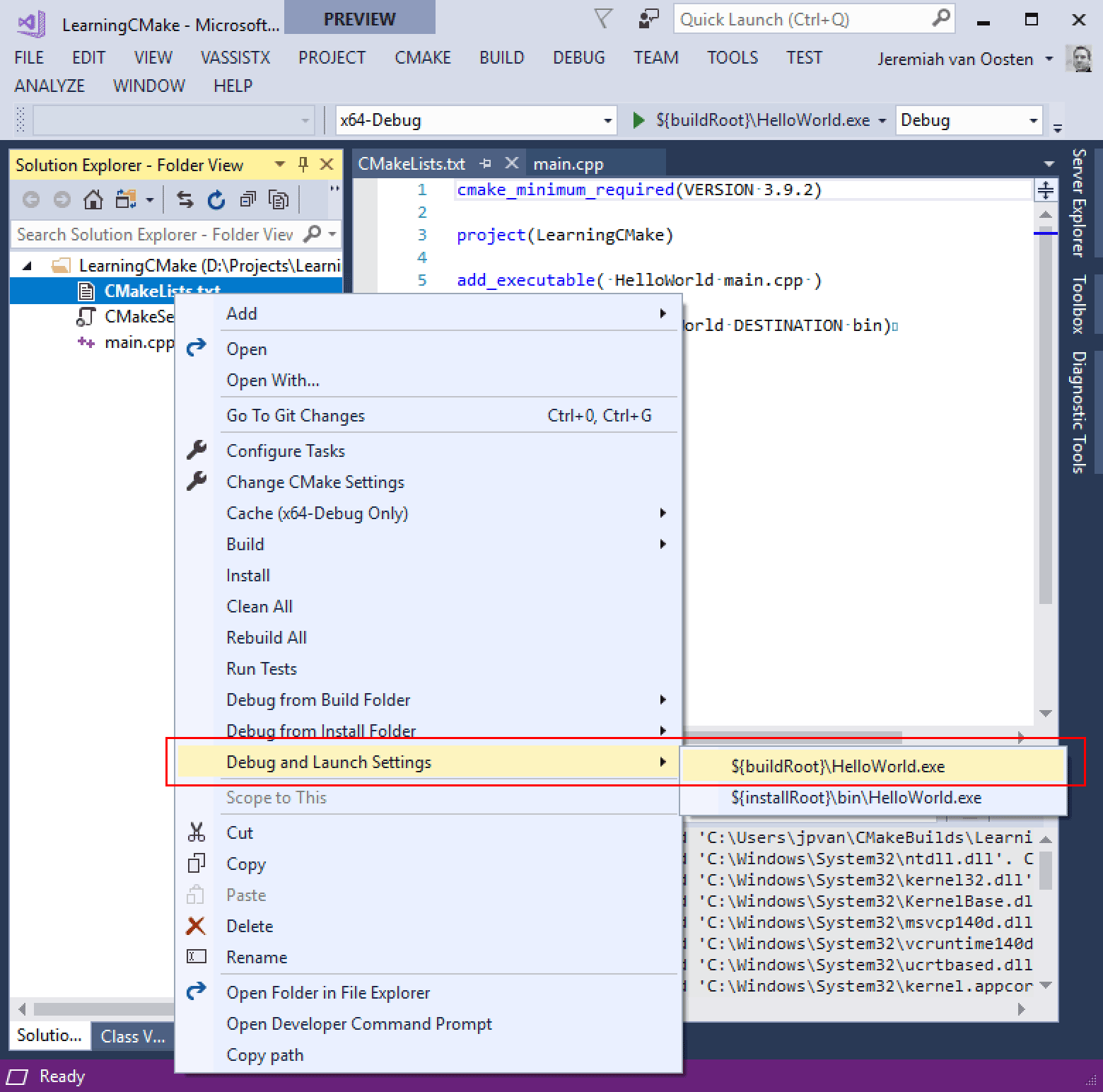Click the editor vertical scrollbar down arrow
The width and height of the screenshot is (1103, 1092).
tap(1046, 713)
